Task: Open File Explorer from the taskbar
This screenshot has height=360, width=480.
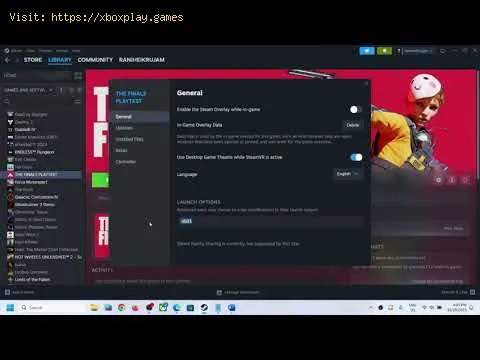Action: (94, 307)
